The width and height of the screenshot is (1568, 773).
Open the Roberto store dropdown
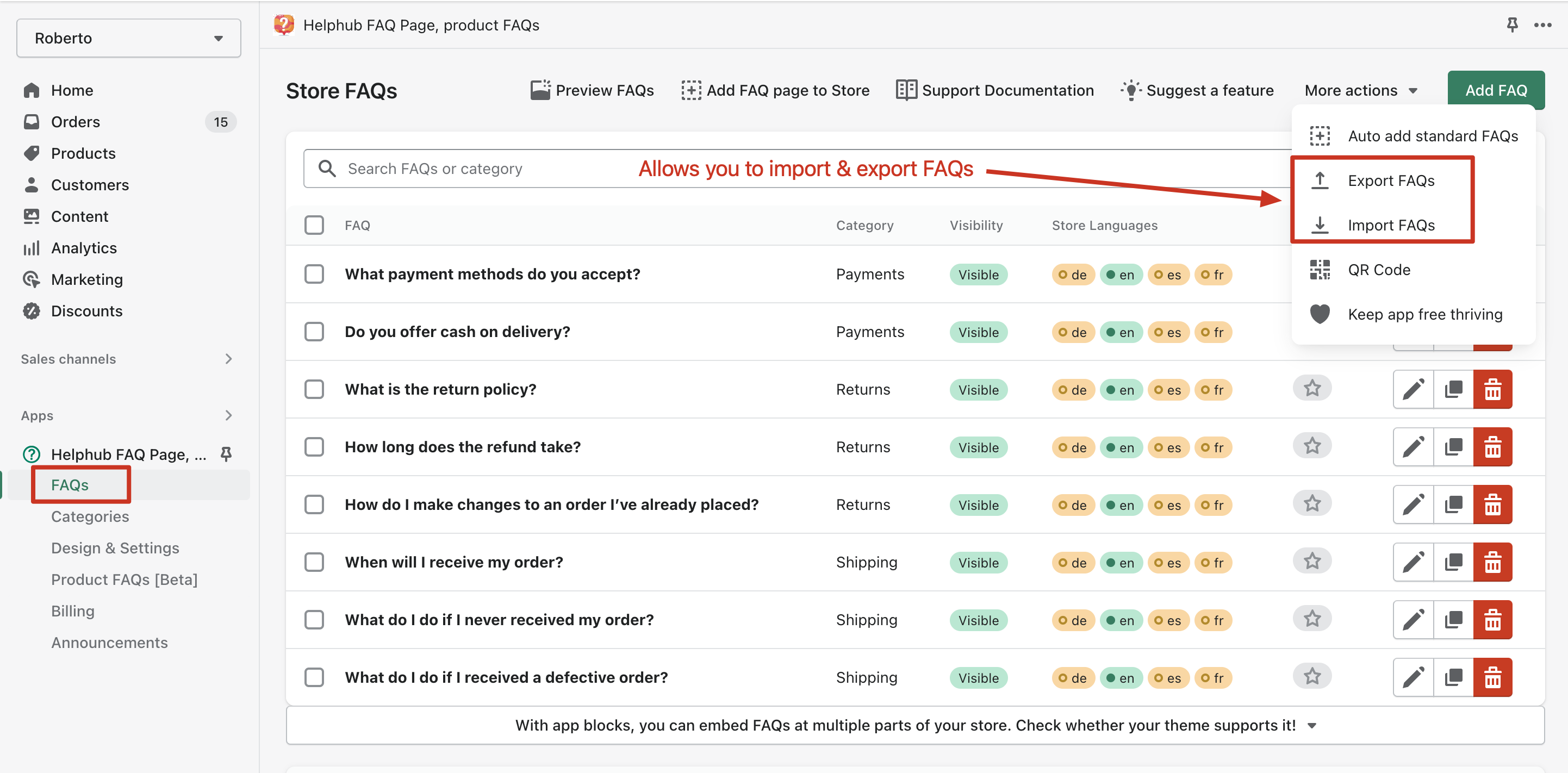[x=128, y=39]
